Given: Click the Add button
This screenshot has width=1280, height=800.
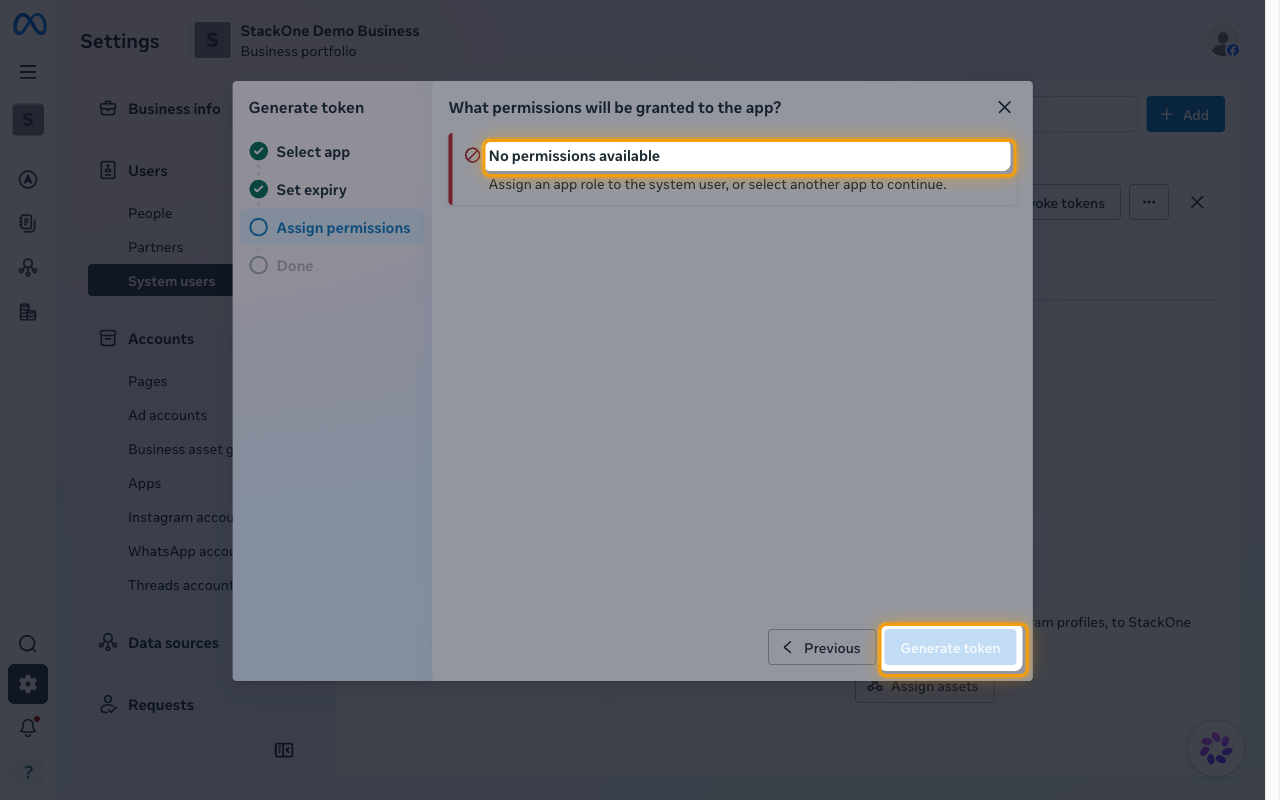Looking at the screenshot, I should [x=1185, y=115].
